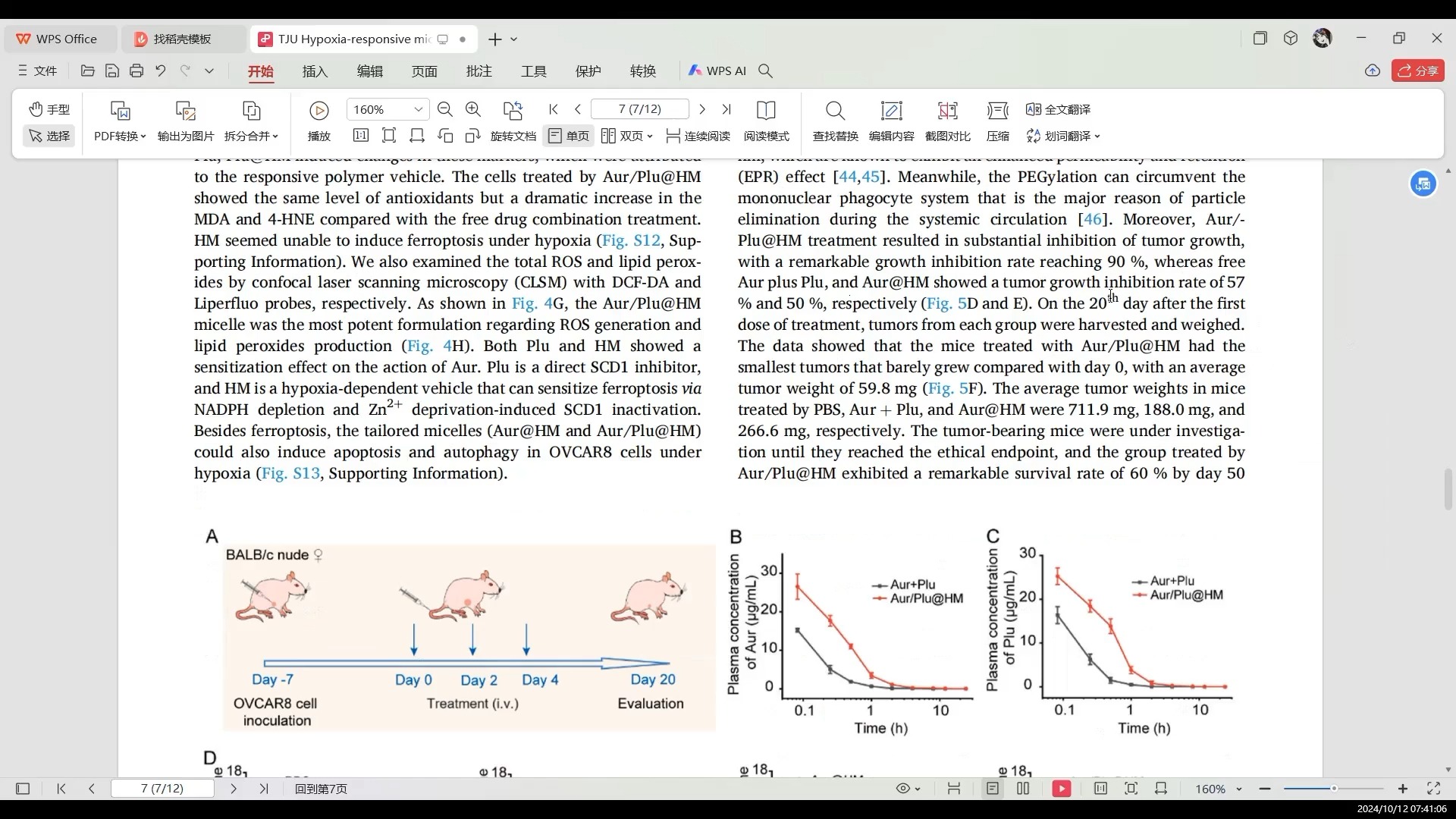
Task: Click the print icon
Action: coord(136,71)
